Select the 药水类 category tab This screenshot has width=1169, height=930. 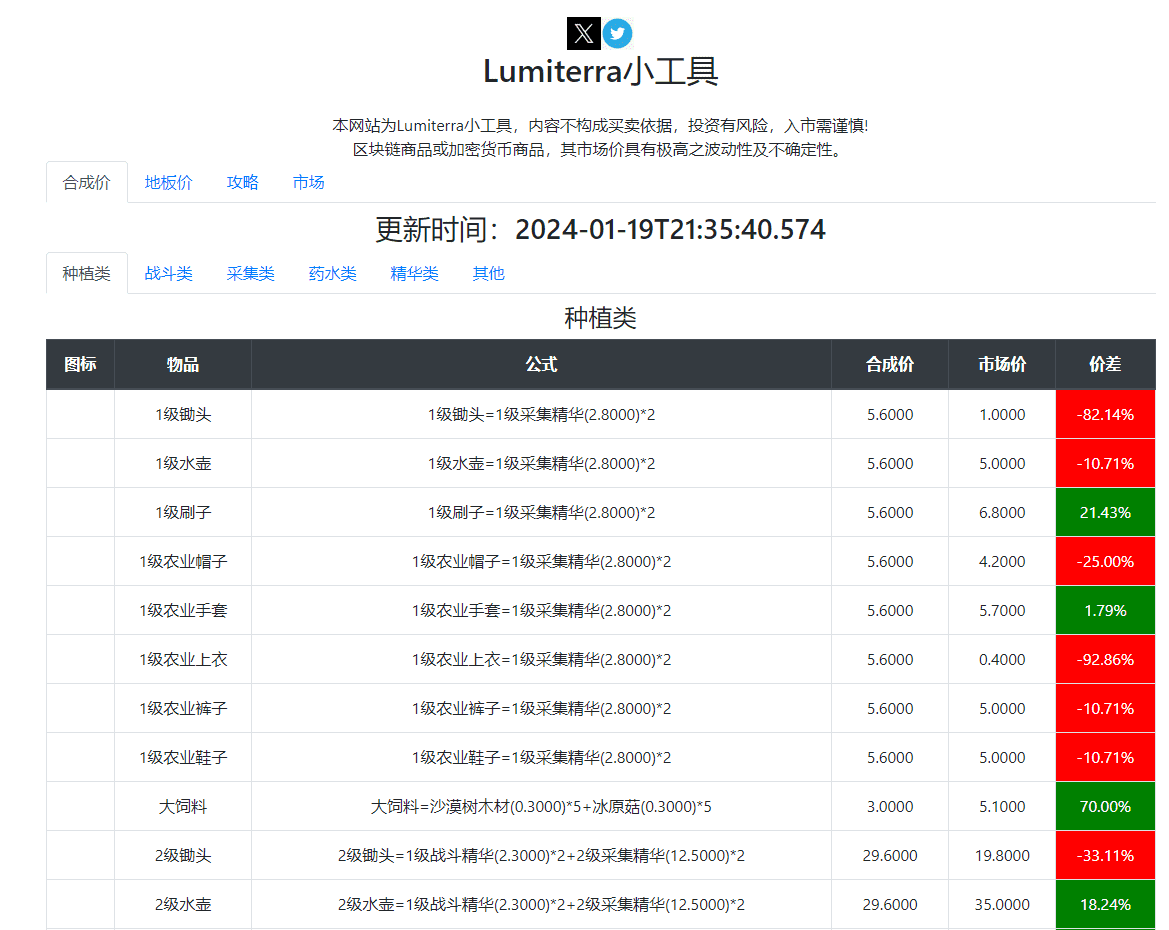tap(332, 273)
